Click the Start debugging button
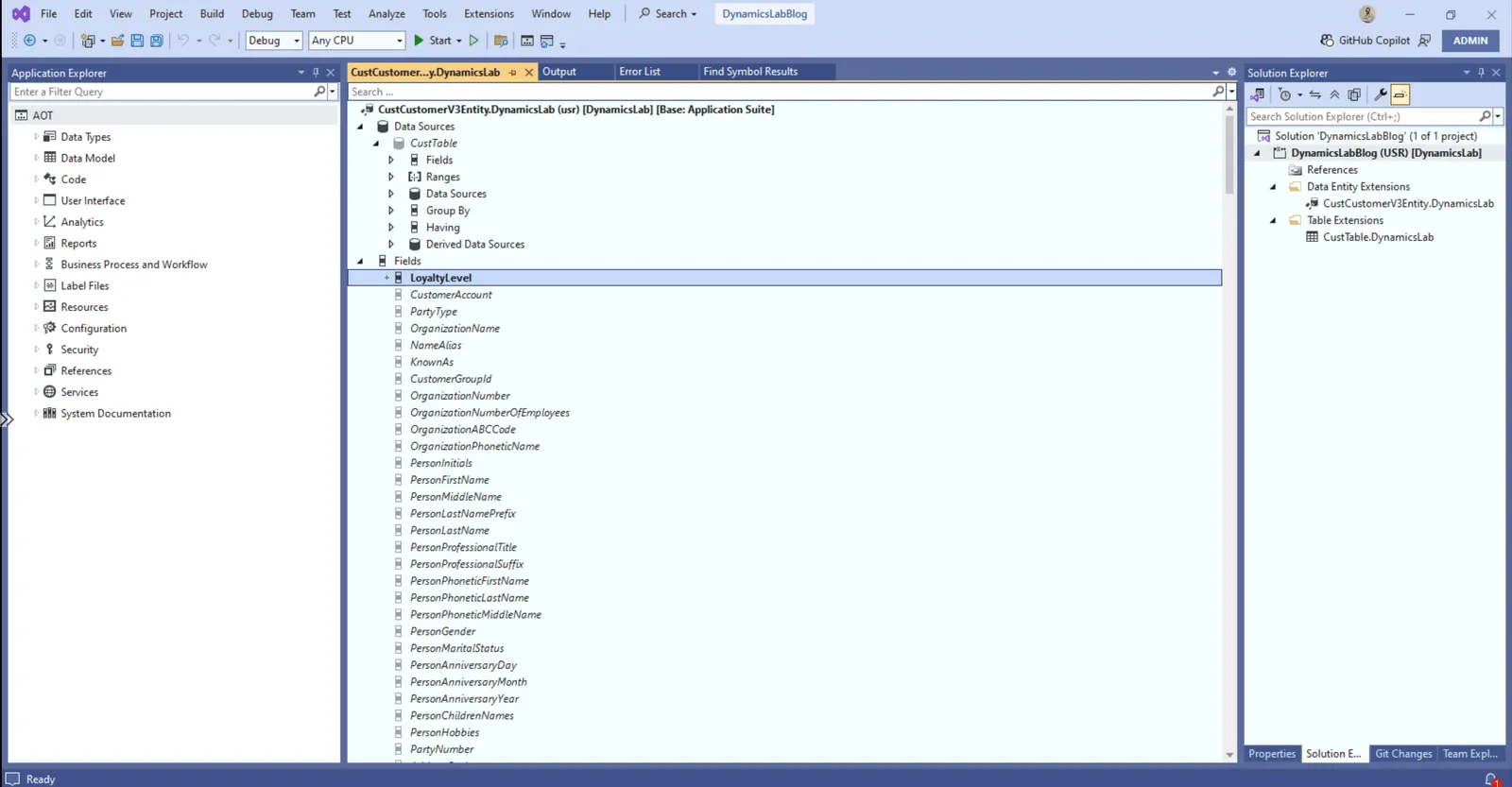The image size is (1512, 787). pos(432,41)
